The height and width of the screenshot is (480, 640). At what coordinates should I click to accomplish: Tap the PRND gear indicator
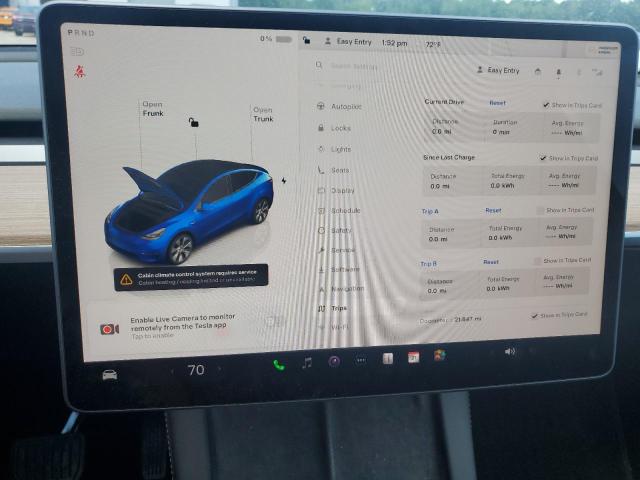pos(81,33)
